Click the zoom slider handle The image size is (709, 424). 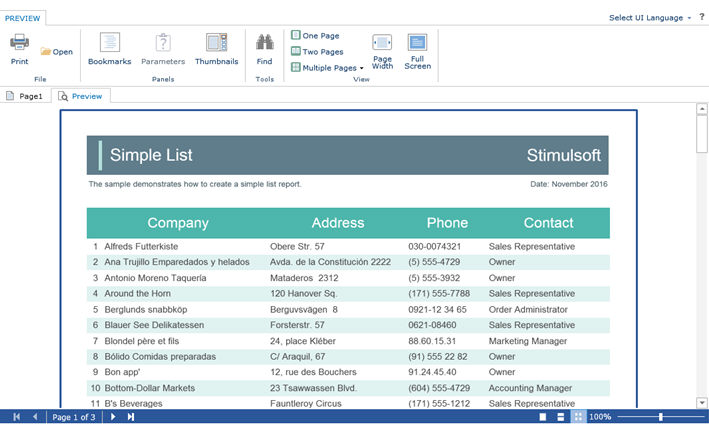(661, 417)
